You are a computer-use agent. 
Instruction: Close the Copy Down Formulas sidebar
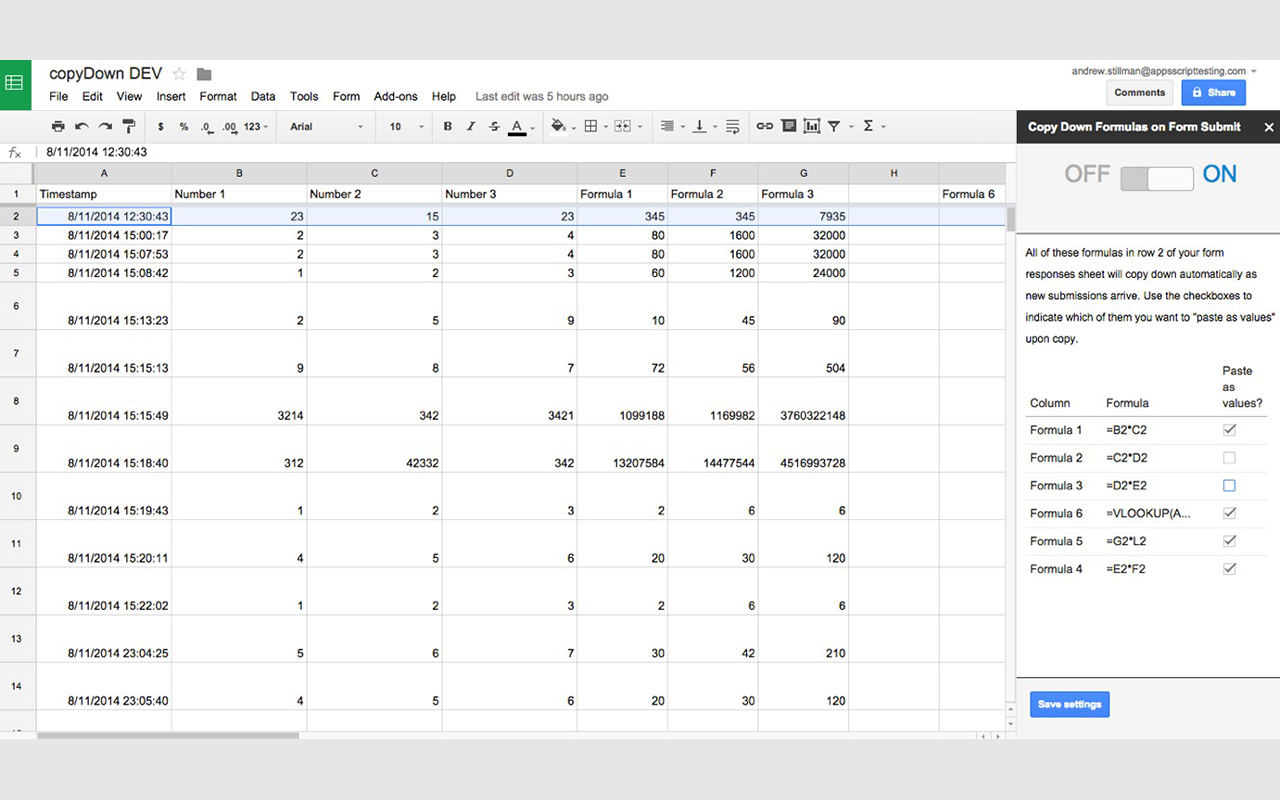click(1269, 127)
